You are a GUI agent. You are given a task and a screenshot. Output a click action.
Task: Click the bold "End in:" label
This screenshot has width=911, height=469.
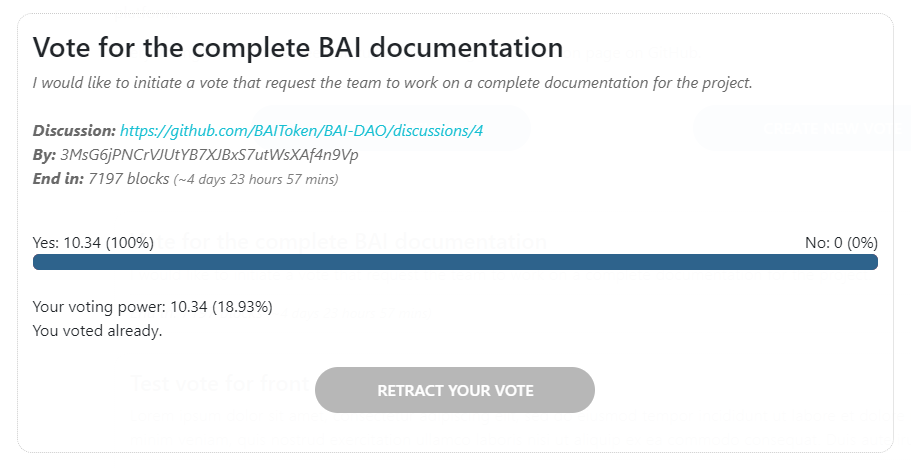tap(58, 179)
